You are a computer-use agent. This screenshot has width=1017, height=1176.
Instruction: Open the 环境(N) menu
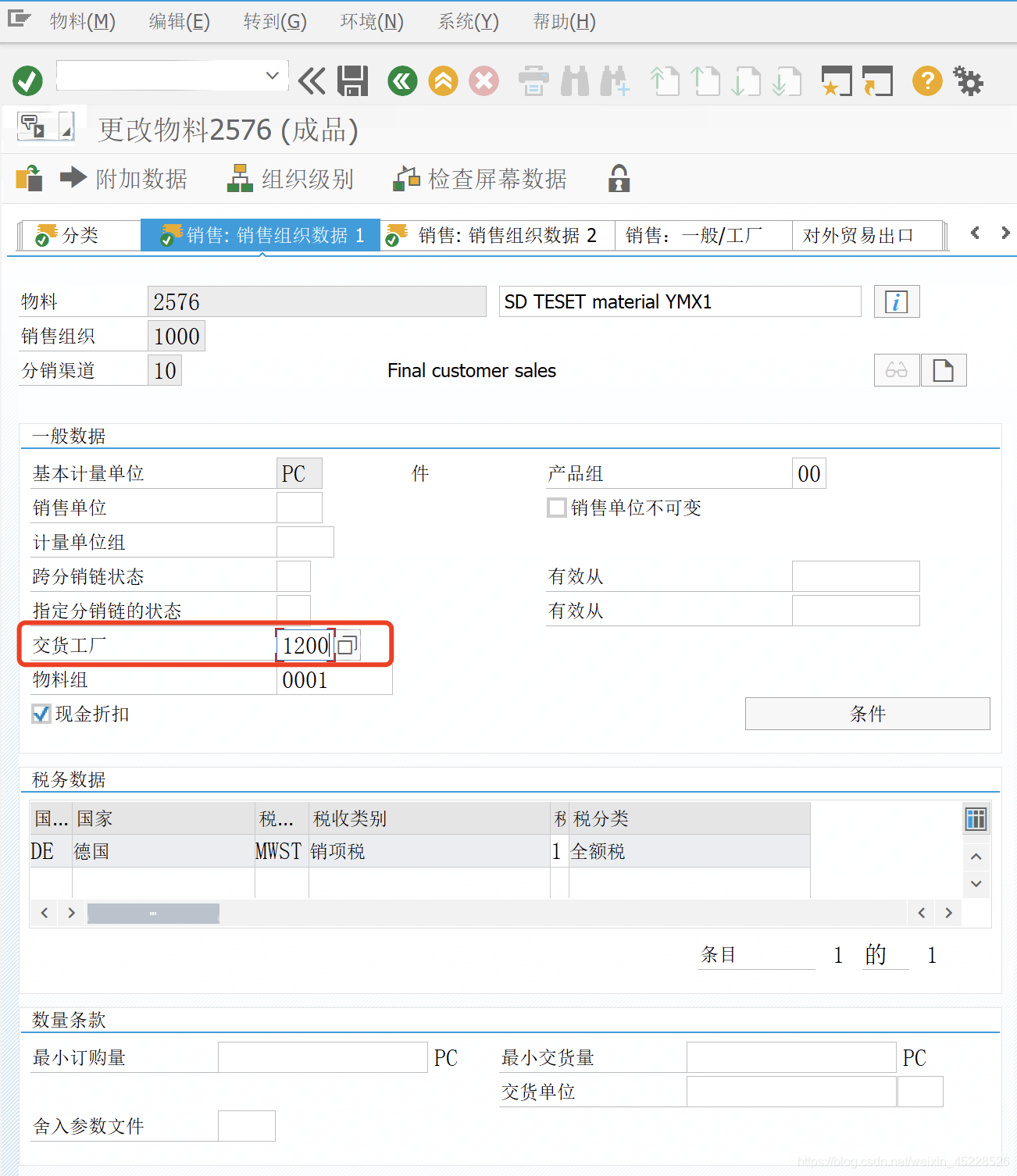pyautogui.click(x=371, y=21)
